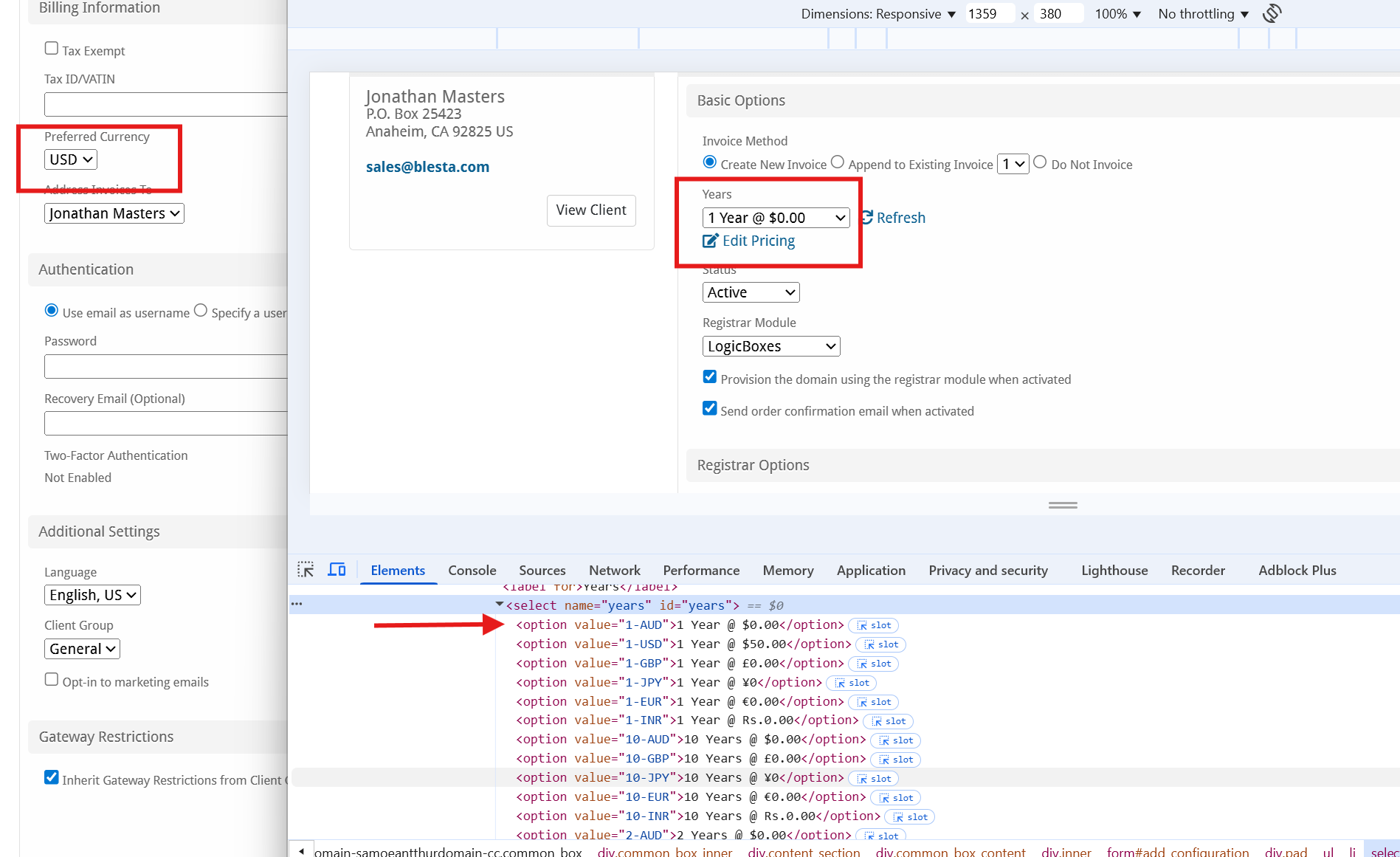The image size is (1400, 857).
Task: Click the slot badge for 1-EUR option
Action: tap(873, 702)
